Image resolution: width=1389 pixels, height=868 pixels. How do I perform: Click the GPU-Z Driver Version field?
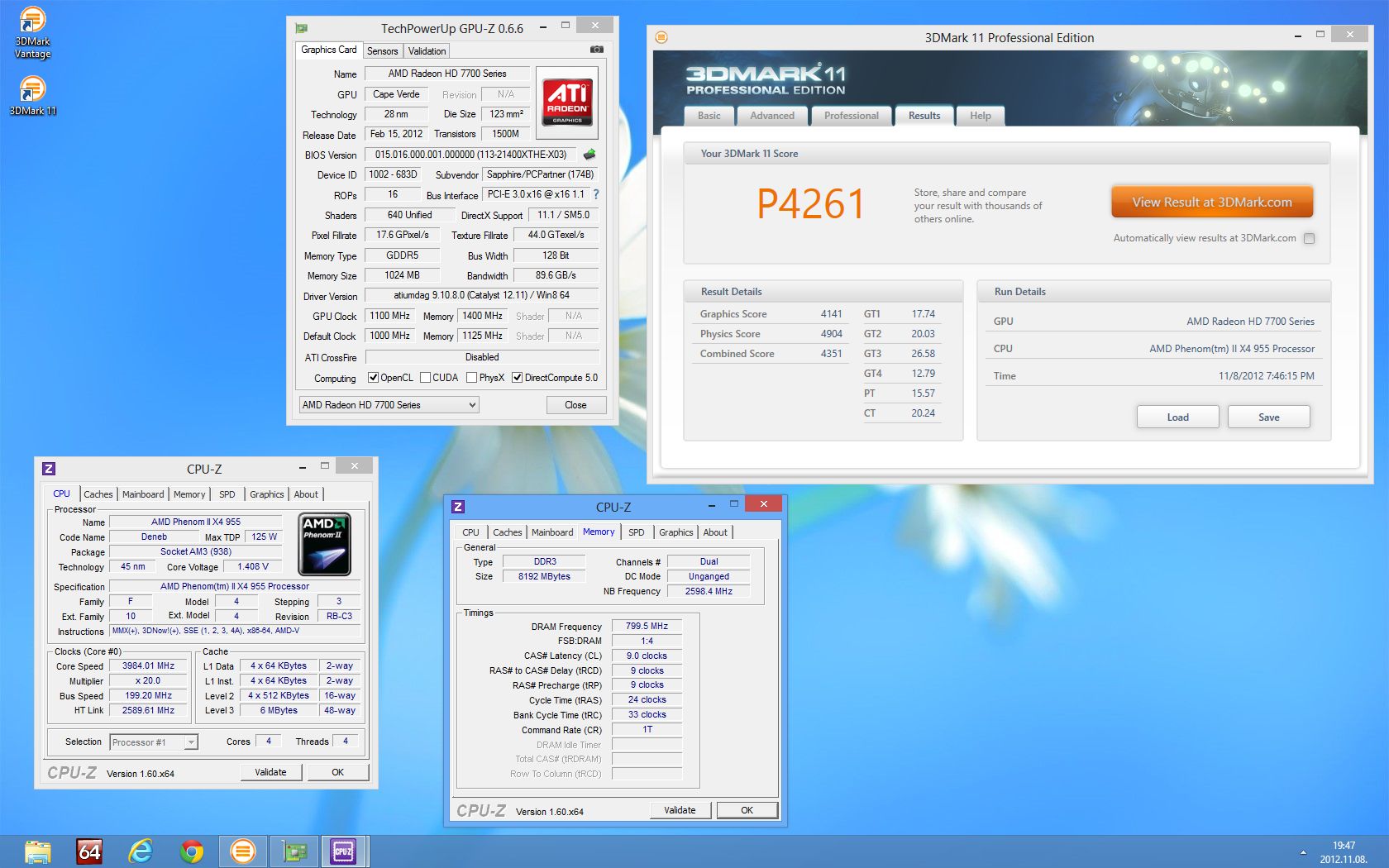click(x=481, y=295)
